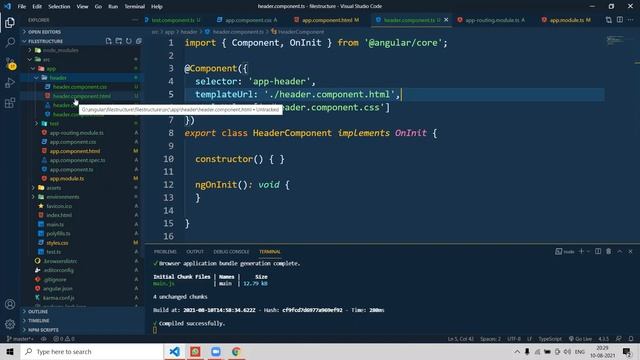Split the editor to the right

tap(620, 20)
